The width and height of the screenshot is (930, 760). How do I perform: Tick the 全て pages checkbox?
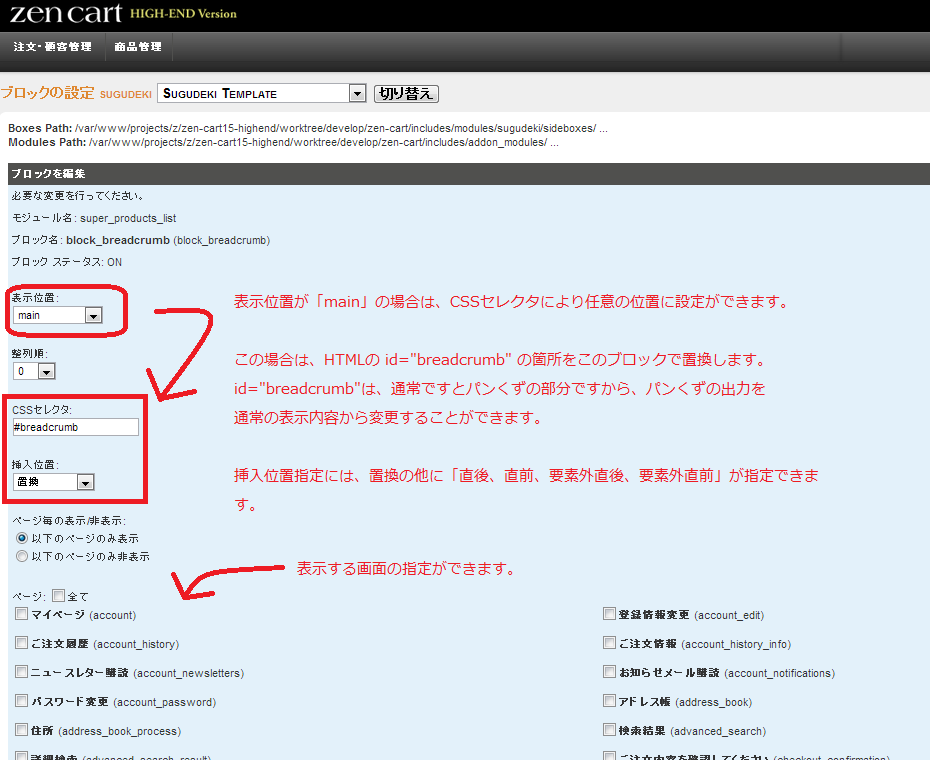tap(58, 595)
